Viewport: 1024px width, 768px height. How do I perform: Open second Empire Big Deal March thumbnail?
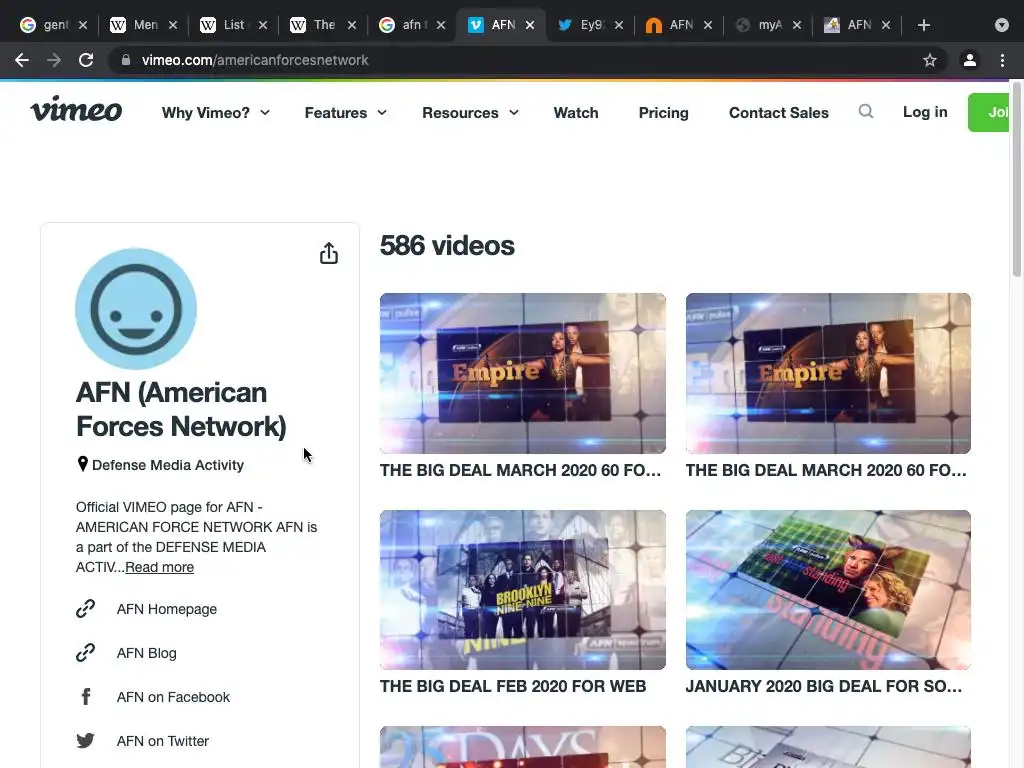[828, 373]
